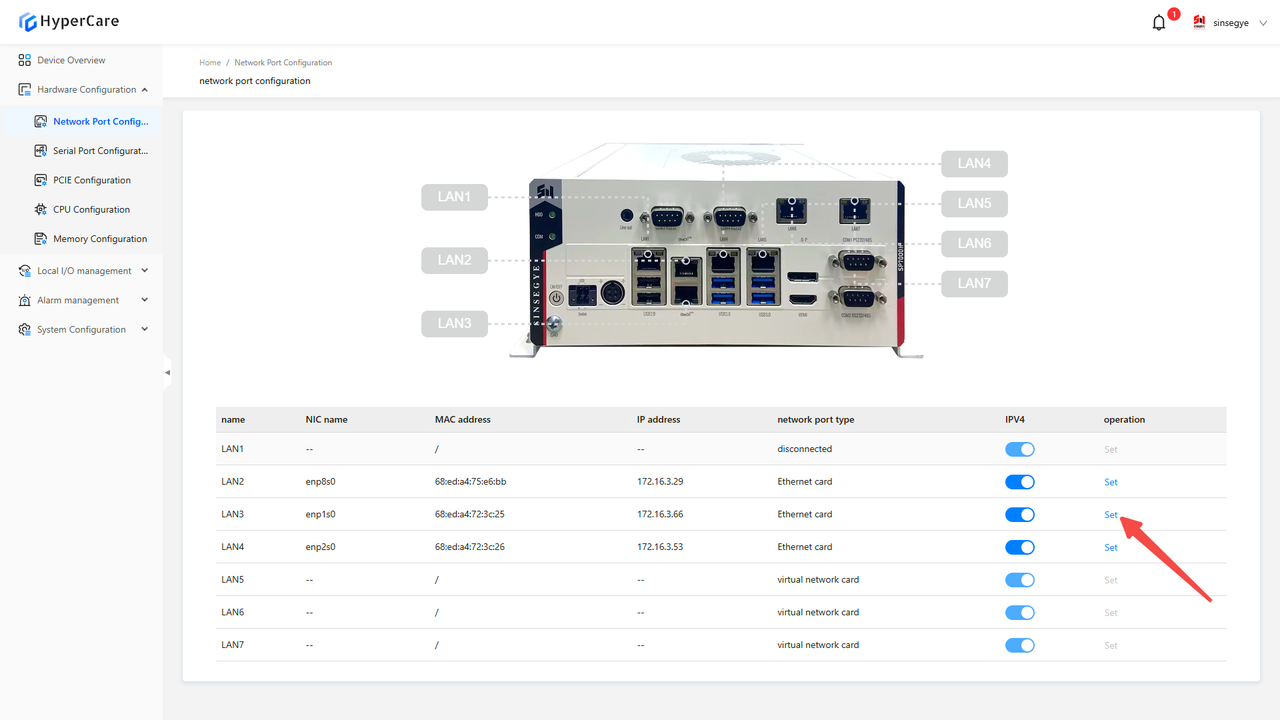Click the Memory Configuration icon

(41, 239)
